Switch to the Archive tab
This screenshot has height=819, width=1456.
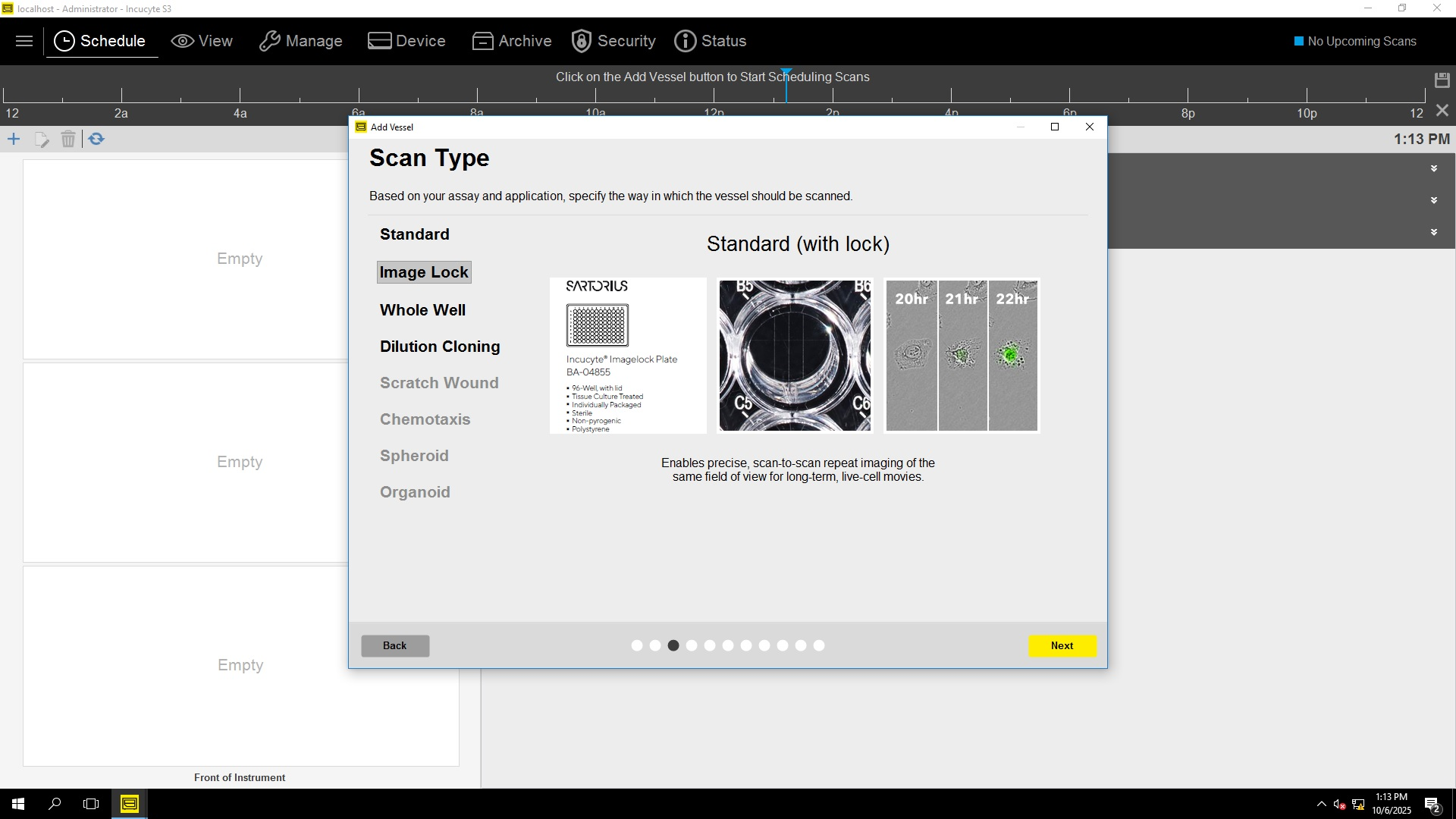[512, 41]
